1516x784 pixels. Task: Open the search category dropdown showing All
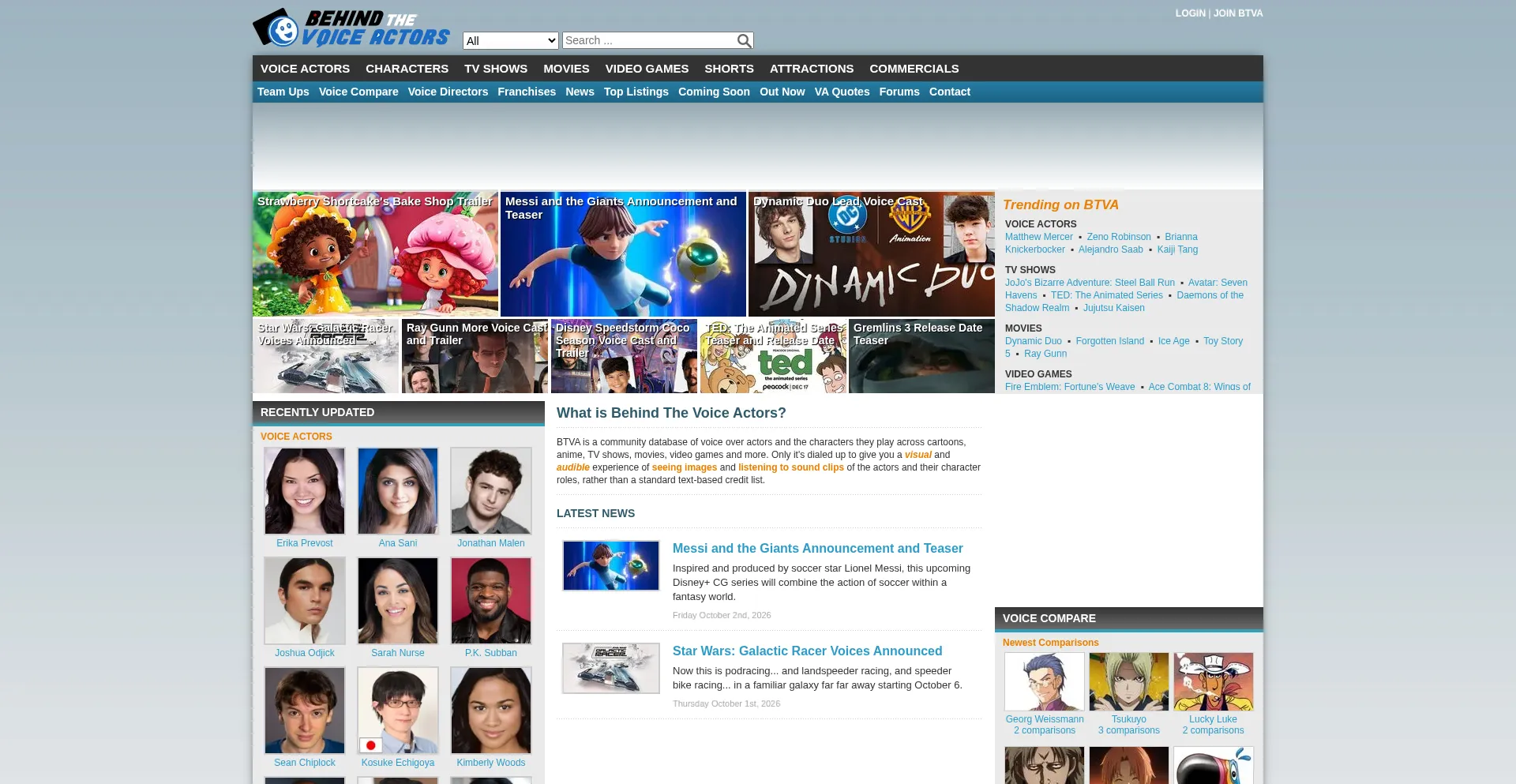511,40
